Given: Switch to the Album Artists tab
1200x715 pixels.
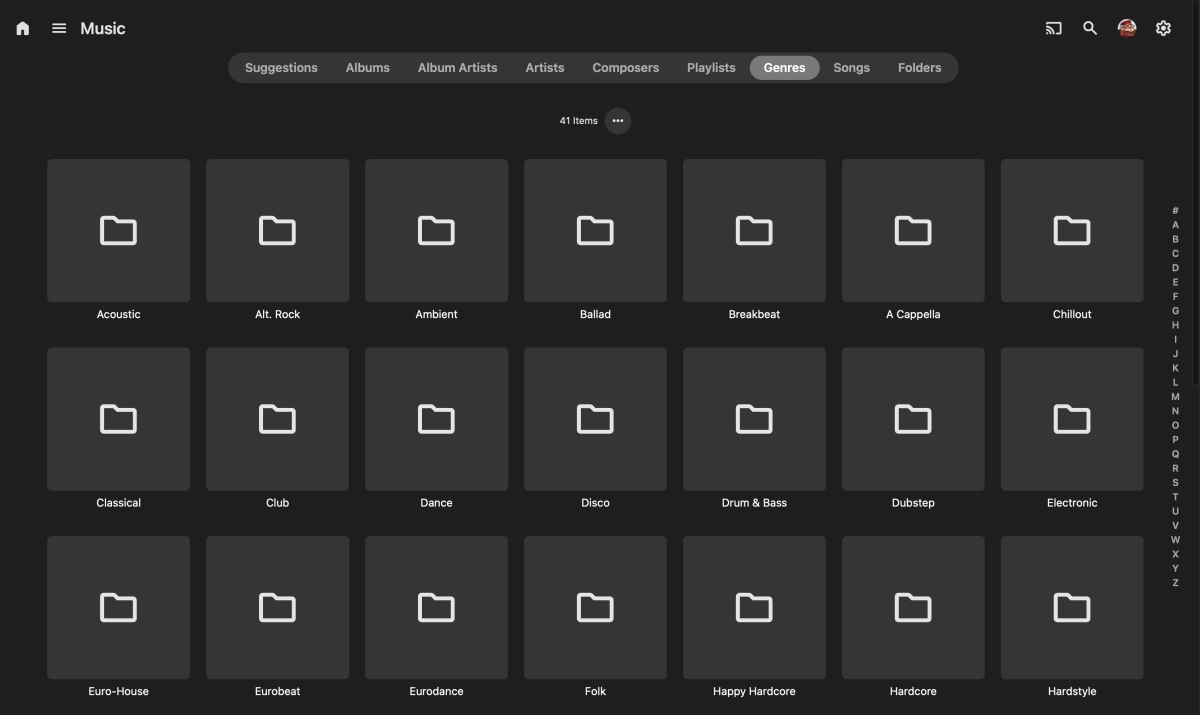Looking at the screenshot, I should tap(457, 68).
